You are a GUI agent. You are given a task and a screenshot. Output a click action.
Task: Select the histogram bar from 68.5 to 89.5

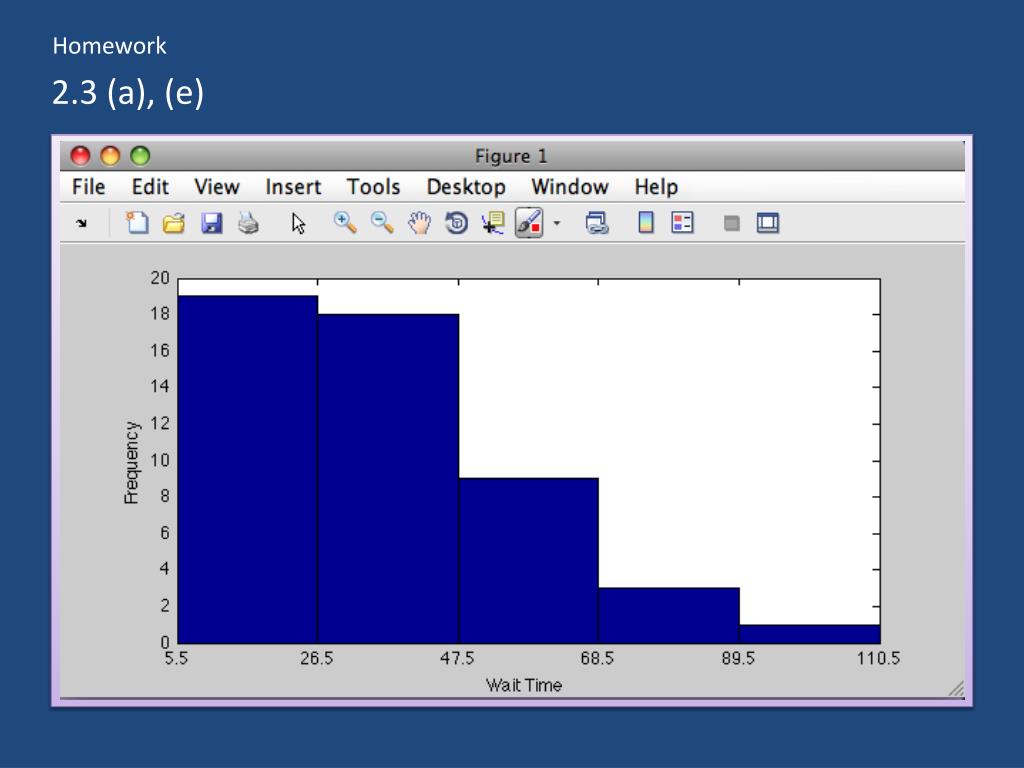pos(669,616)
